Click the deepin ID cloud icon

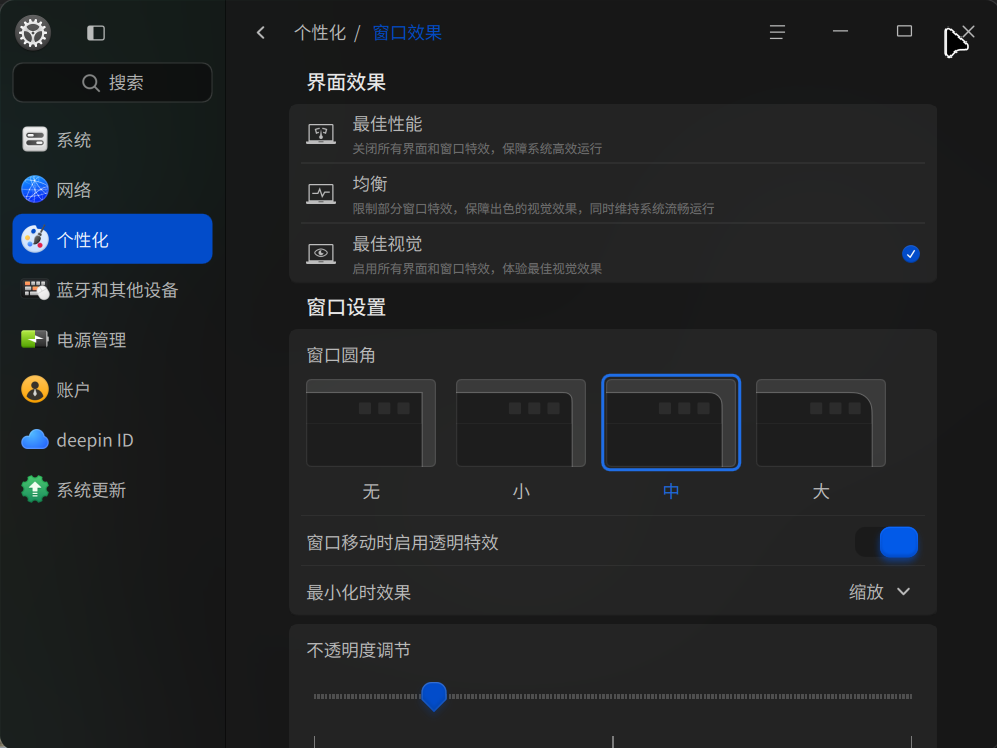[x=35, y=440]
